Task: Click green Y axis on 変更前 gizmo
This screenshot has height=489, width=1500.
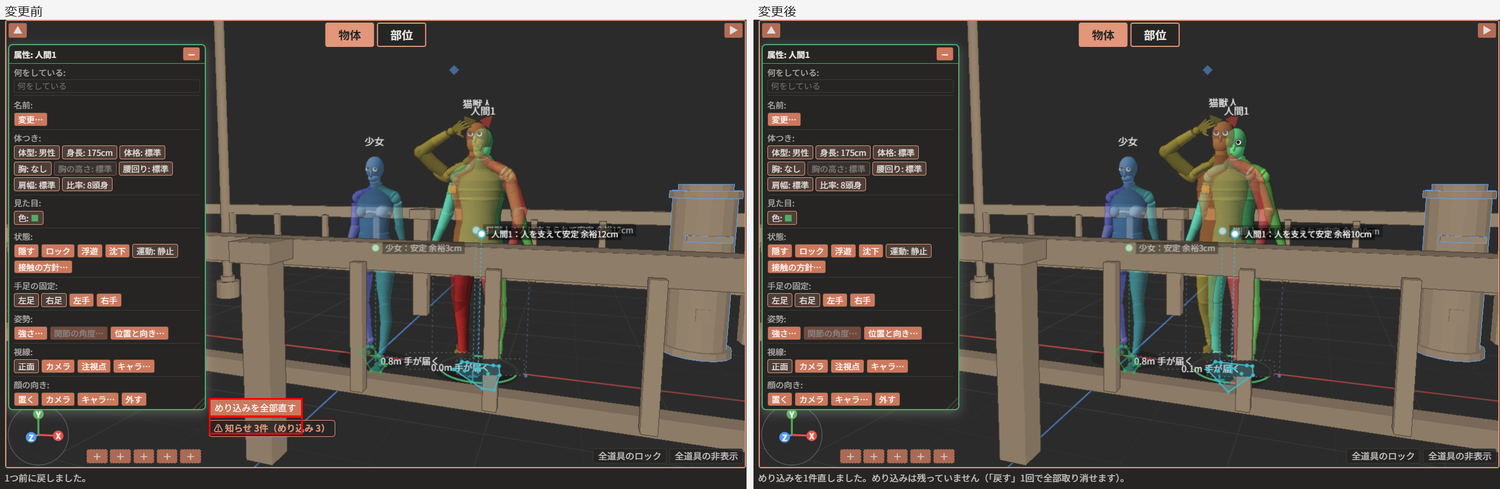Action: (38, 413)
